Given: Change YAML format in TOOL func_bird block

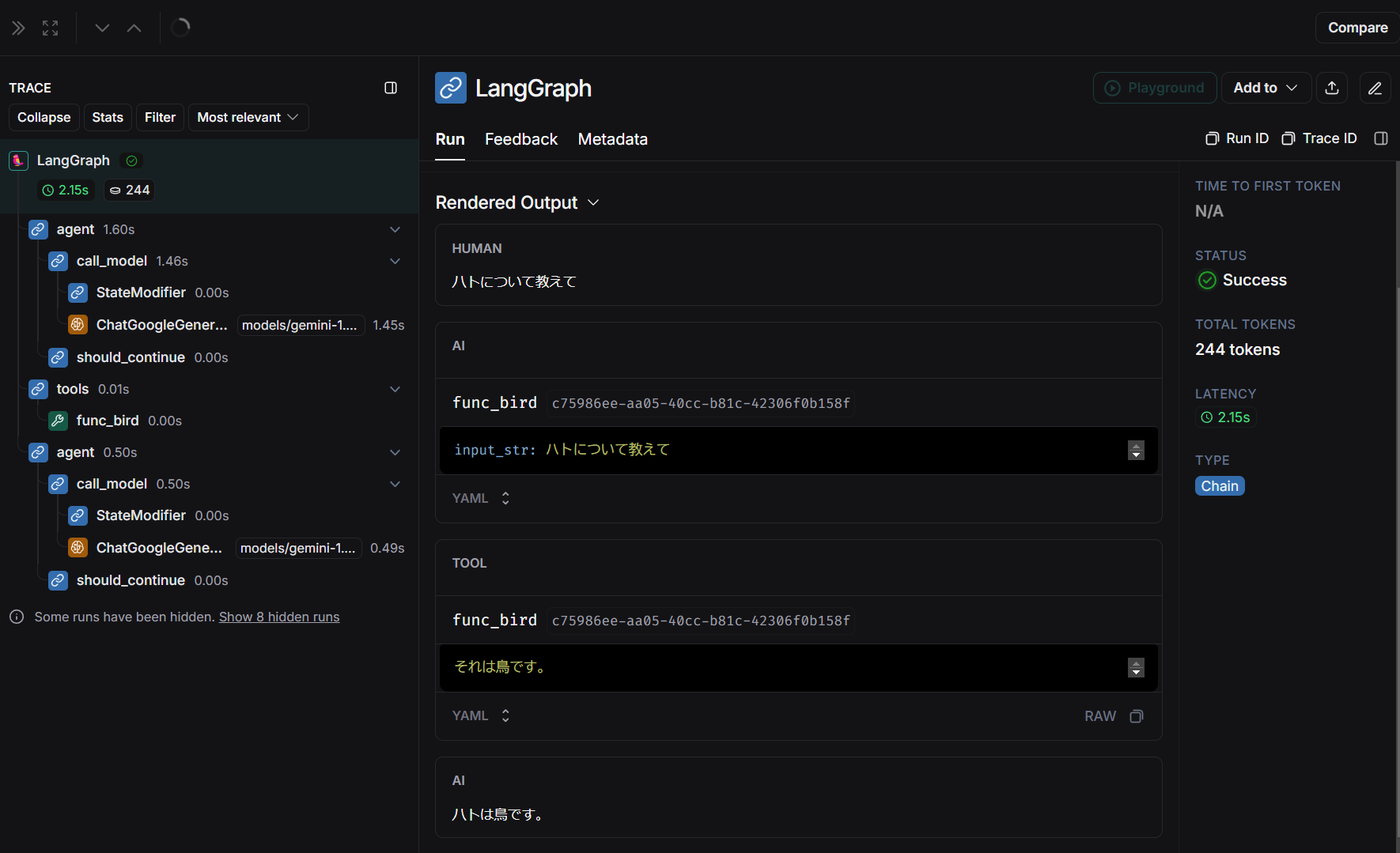Looking at the screenshot, I should coord(482,715).
